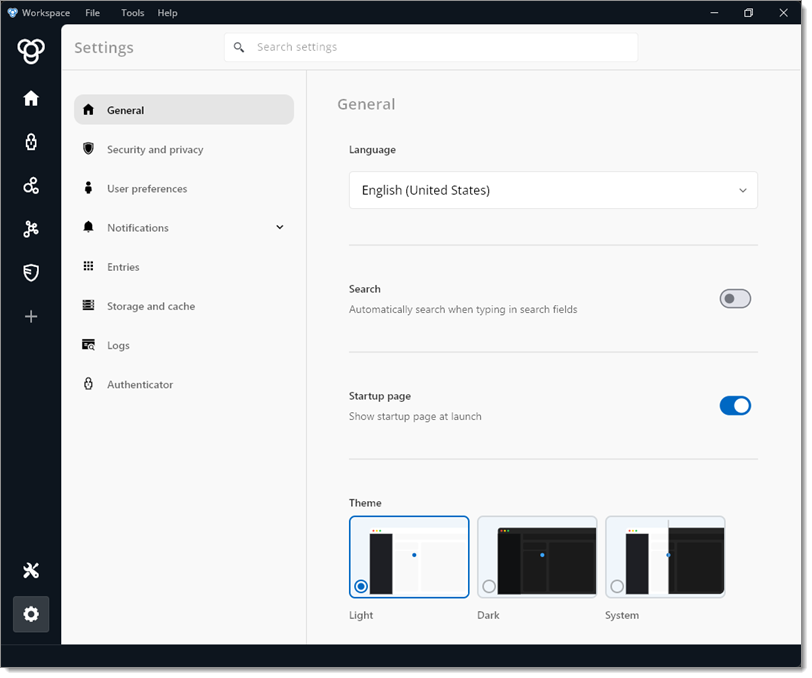The width and height of the screenshot is (812, 678).
Task: Open the Authenticator icon in left sidebar
Action: [x=31, y=142]
